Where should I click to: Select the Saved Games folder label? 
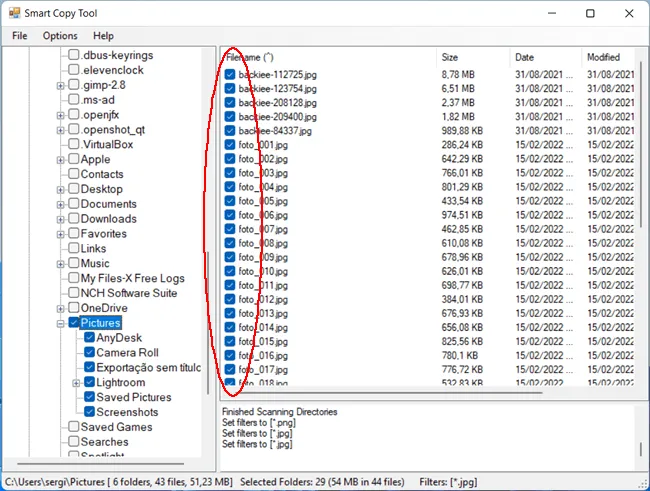point(116,427)
